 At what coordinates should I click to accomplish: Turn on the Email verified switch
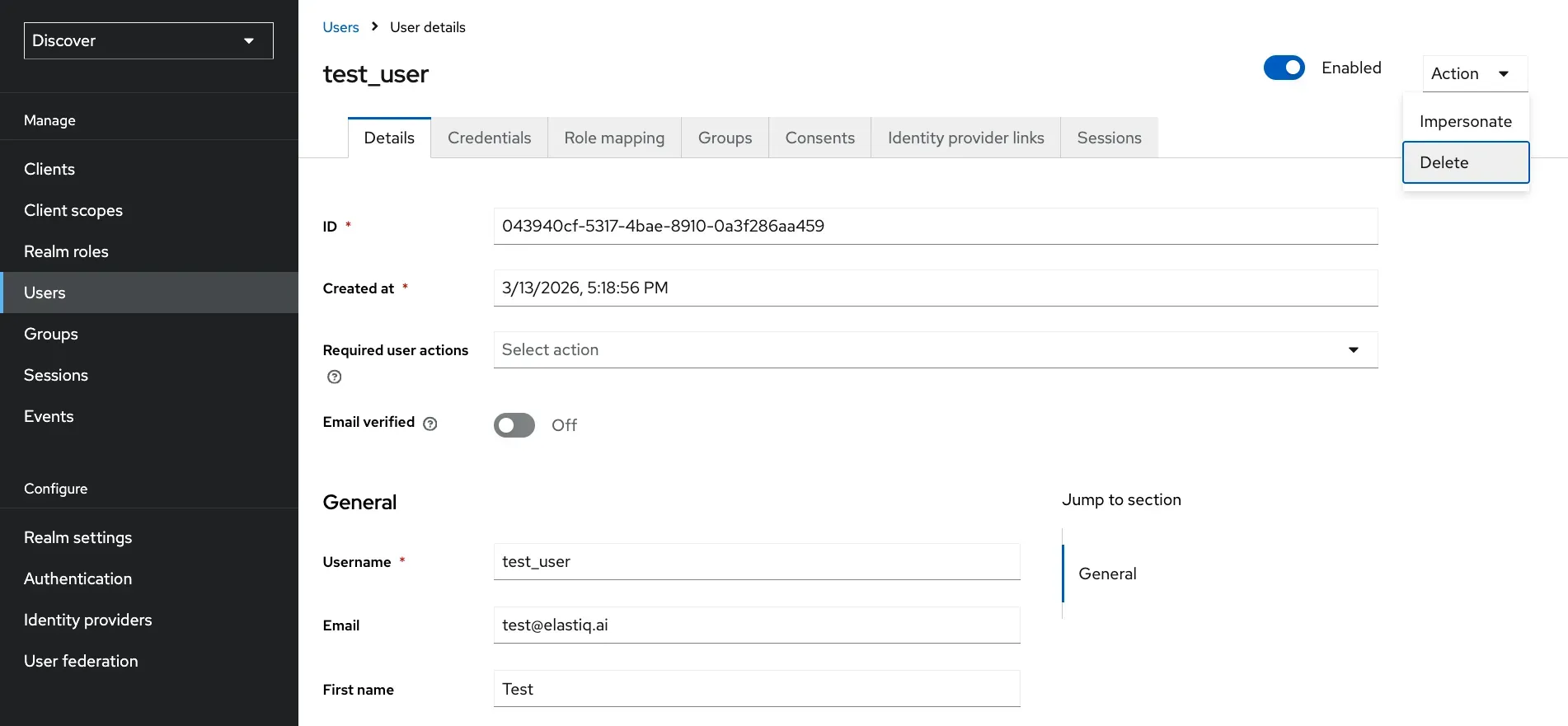click(514, 425)
